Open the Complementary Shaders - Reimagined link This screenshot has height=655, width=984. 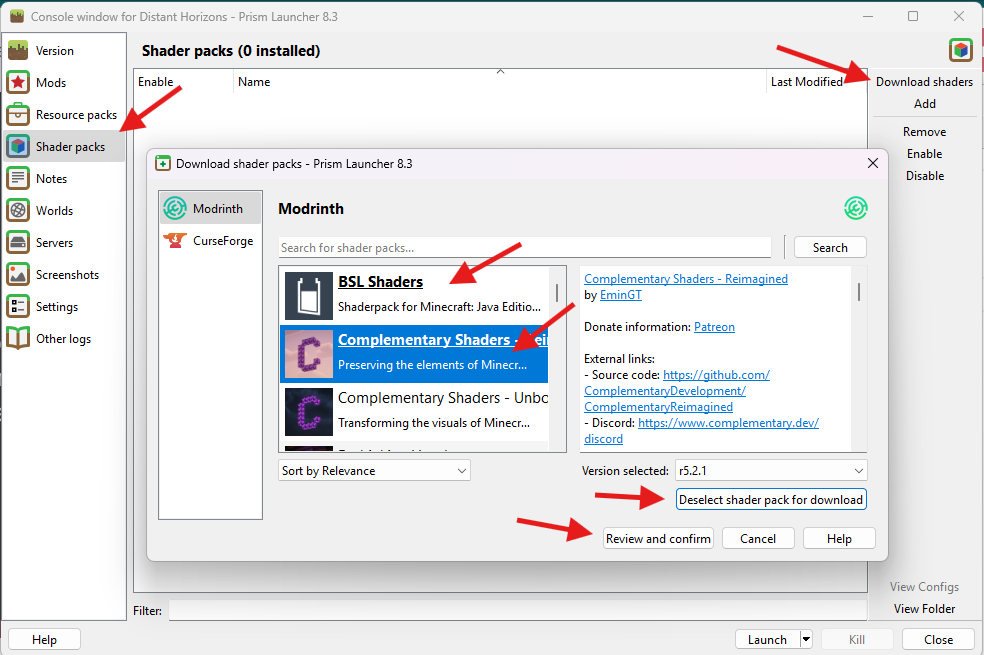pyautogui.click(x=685, y=279)
